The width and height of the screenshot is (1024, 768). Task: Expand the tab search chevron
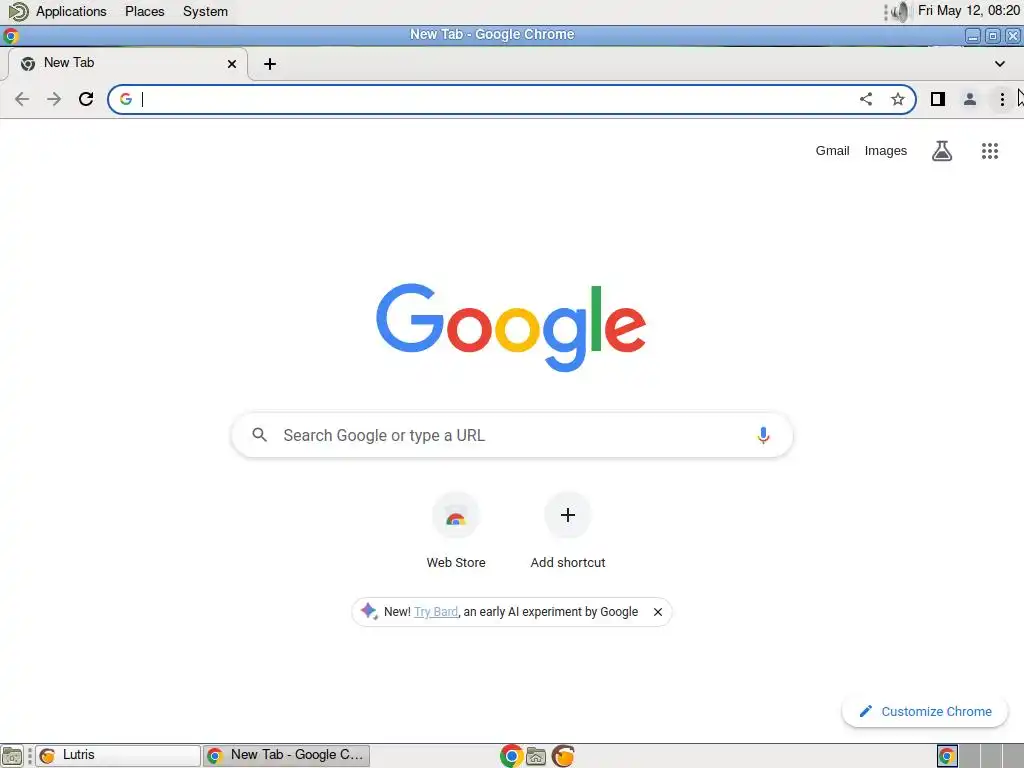tap(1000, 64)
